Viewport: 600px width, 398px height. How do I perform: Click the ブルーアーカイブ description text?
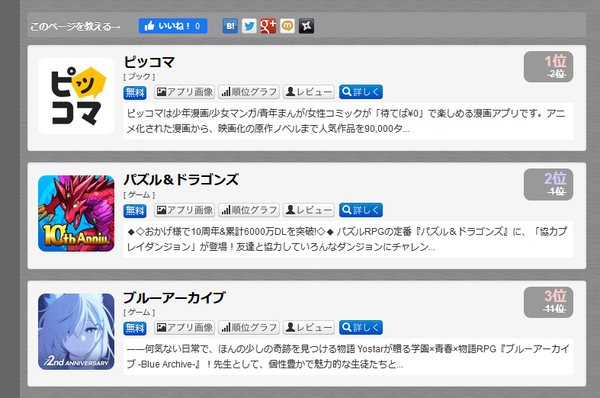tap(348, 357)
